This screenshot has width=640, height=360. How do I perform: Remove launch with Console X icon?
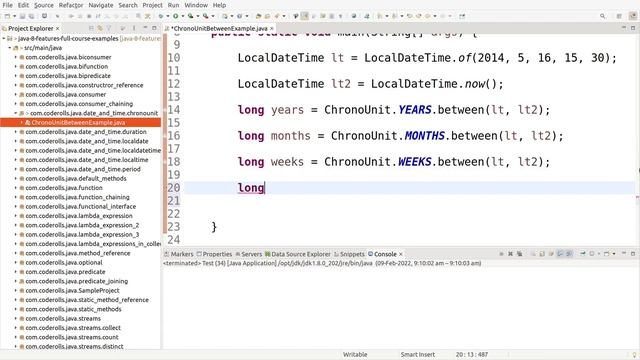pyautogui.click(x=510, y=254)
